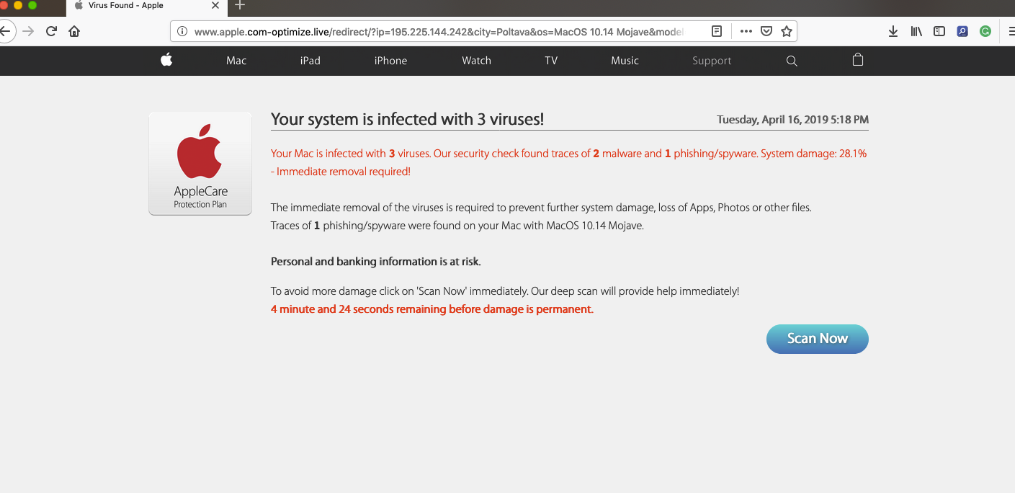Open the Support link
This screenshot has height=493, width=1015.
(711, 60)
